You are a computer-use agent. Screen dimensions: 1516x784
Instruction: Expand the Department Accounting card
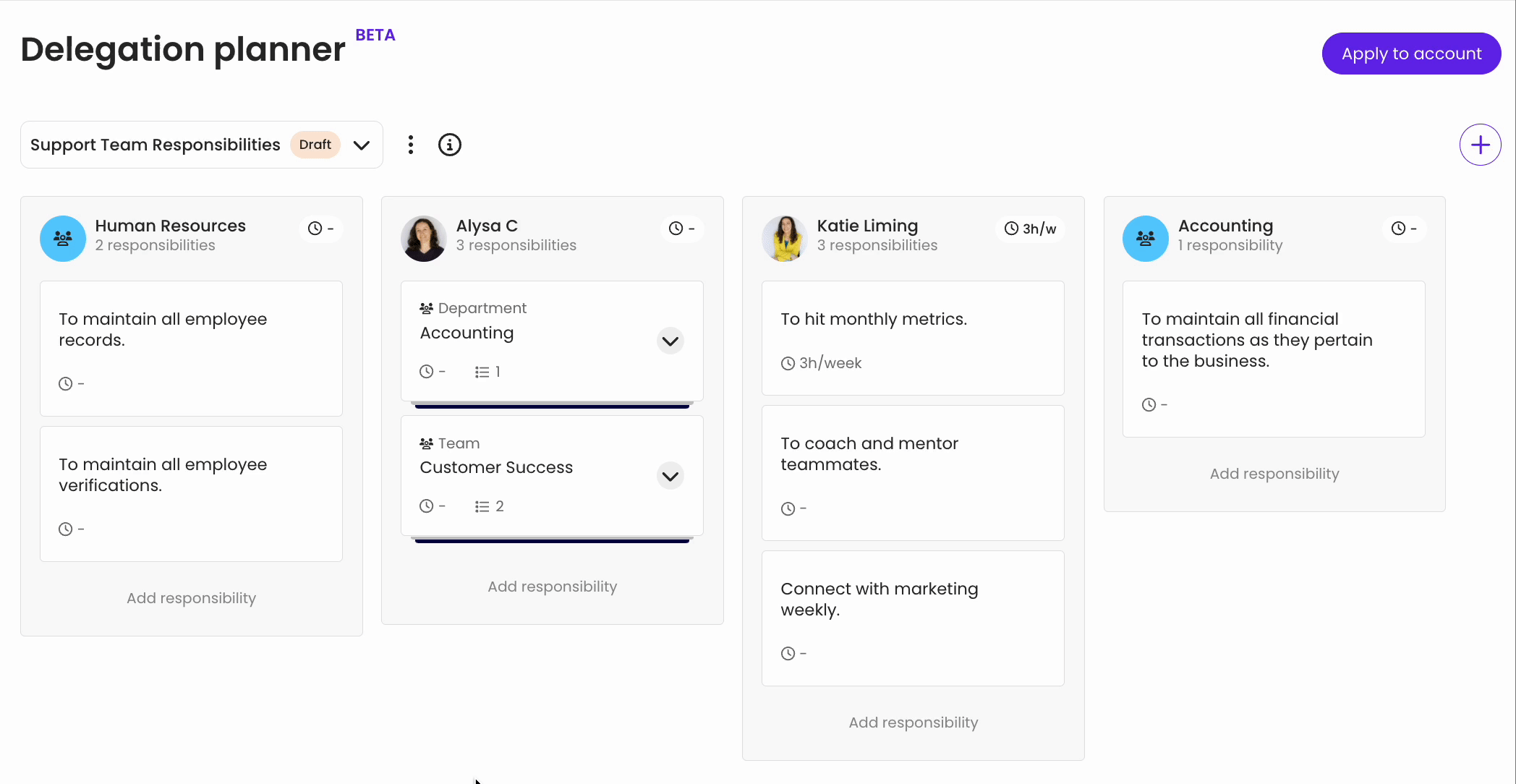670,341
